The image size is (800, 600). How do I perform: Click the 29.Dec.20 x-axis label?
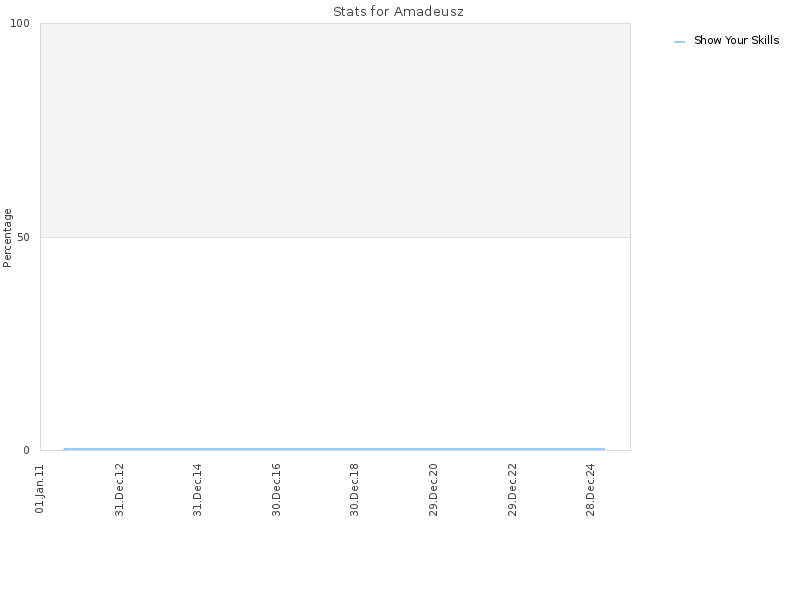[433, 489]
